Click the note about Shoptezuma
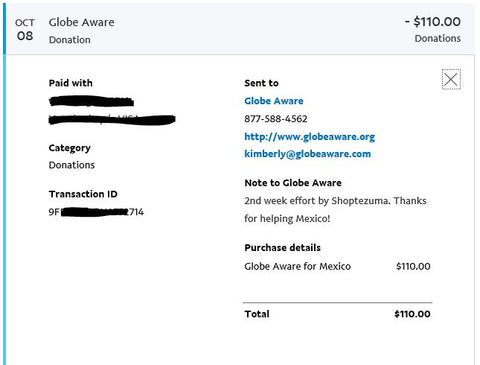This screenshot has width=480, height=365. click(x=335, y=210)
